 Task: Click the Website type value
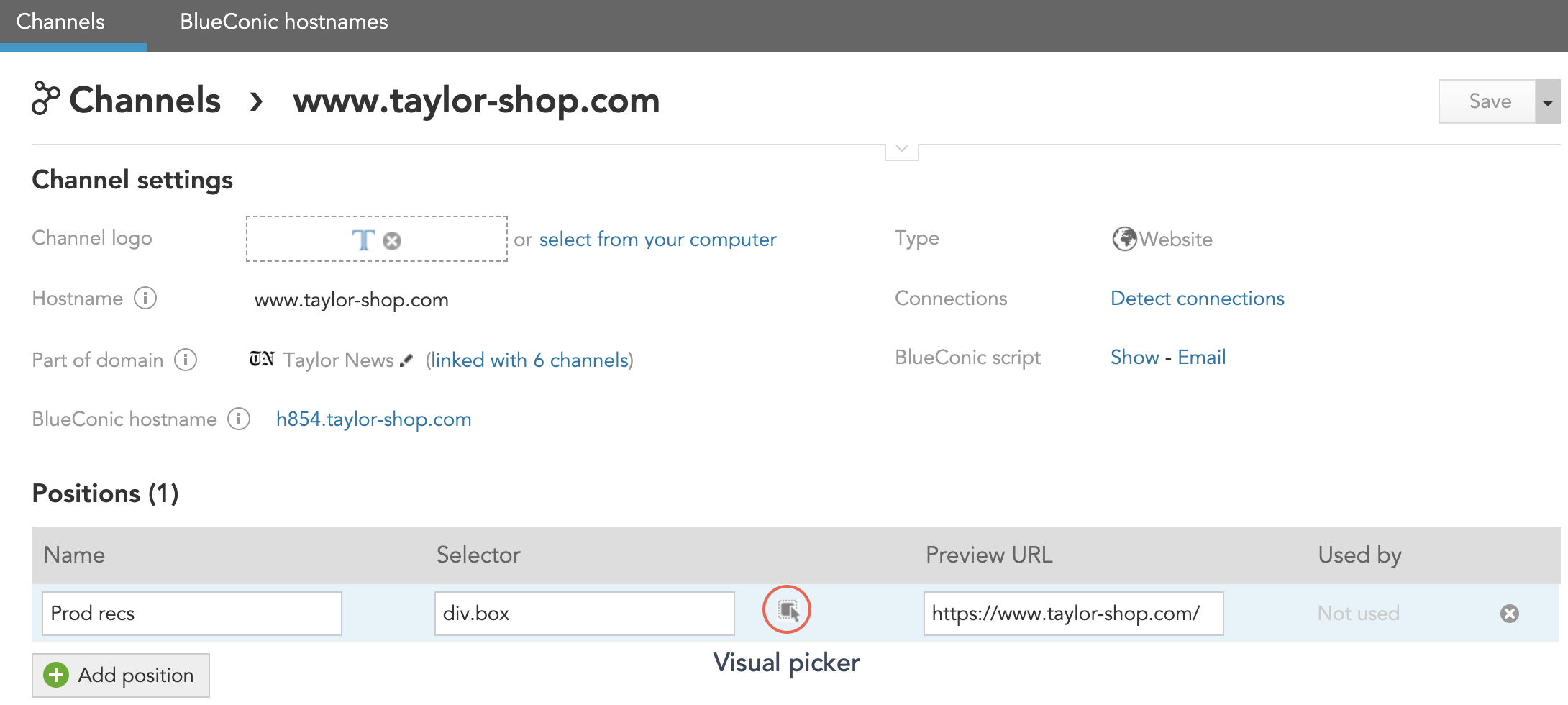click(x=1175, y=240)
